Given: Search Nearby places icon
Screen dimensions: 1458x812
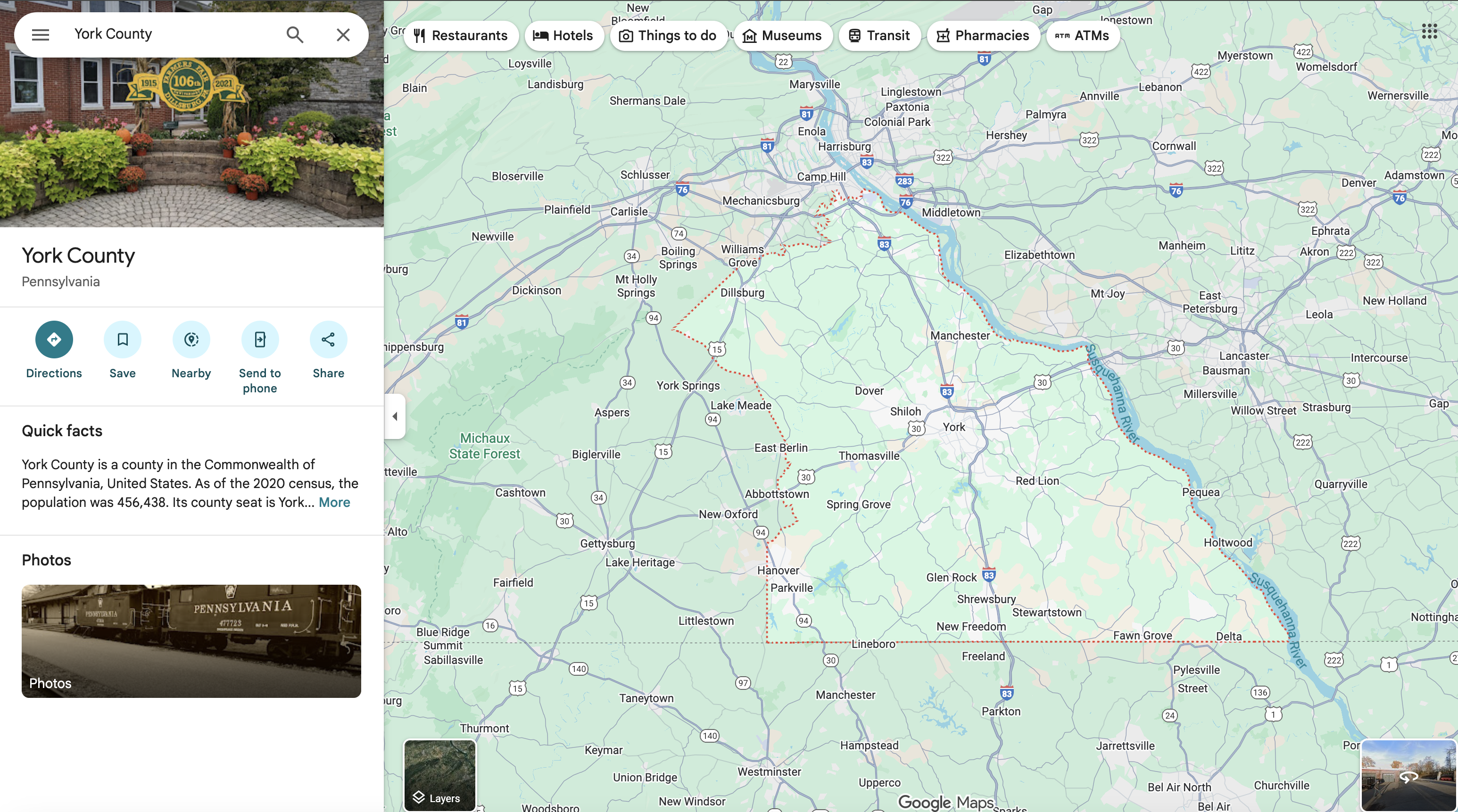Looking at the screenshot, I should click(191, 340).
